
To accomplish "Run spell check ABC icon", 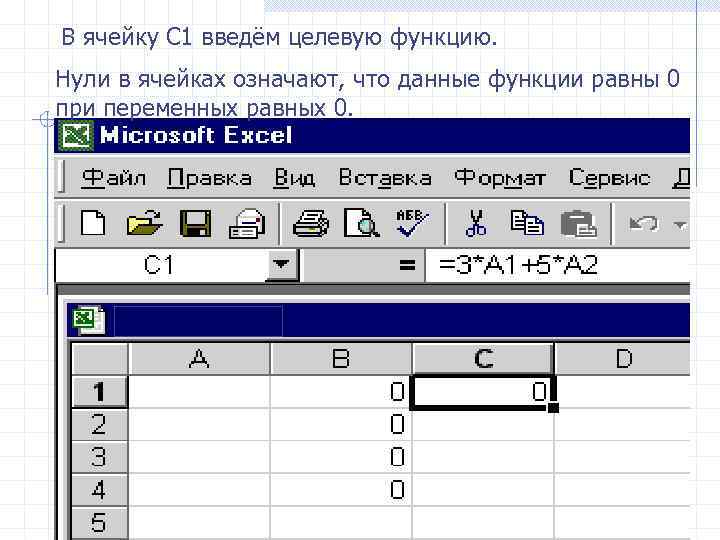I will [412, 223].
